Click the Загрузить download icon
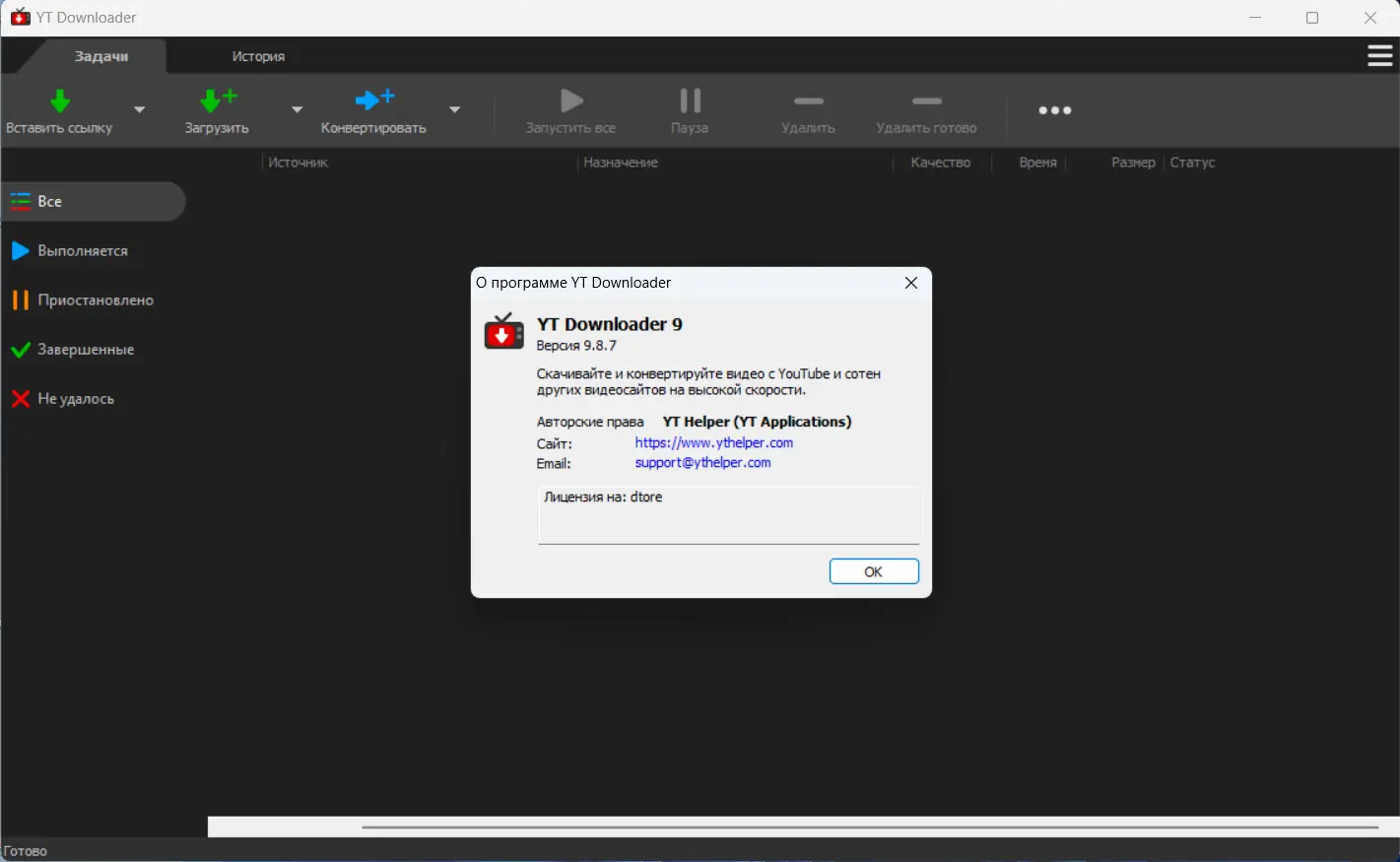Viewport: 1400px width, 862px height. tap(218, 100)
